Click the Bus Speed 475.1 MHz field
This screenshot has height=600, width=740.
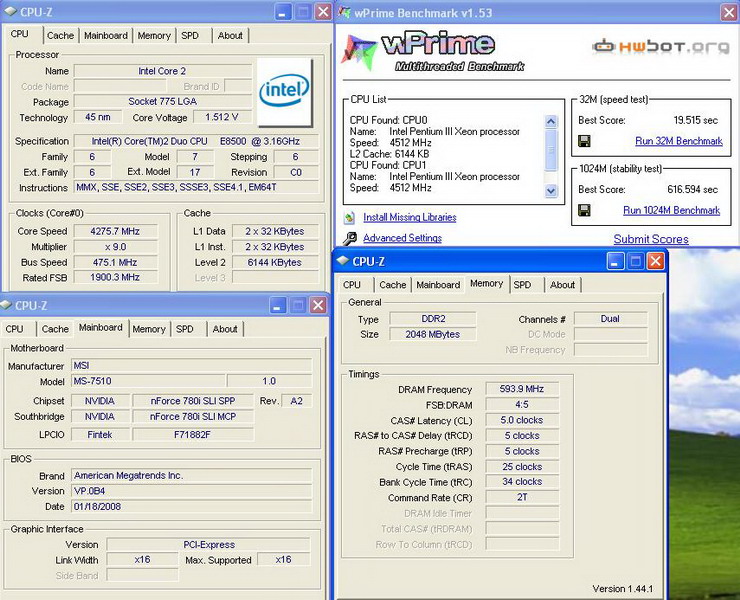tap(115, 262)
